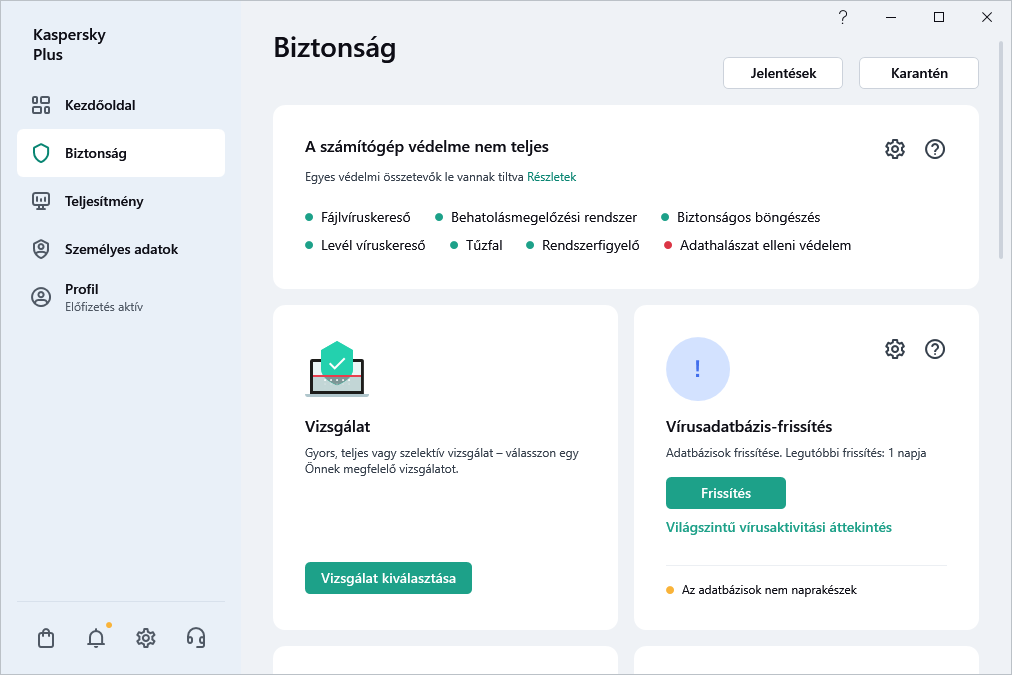Open database update settings gear icon
Image resolution: width=1012 pixels, height=675 pixels.
895,349
